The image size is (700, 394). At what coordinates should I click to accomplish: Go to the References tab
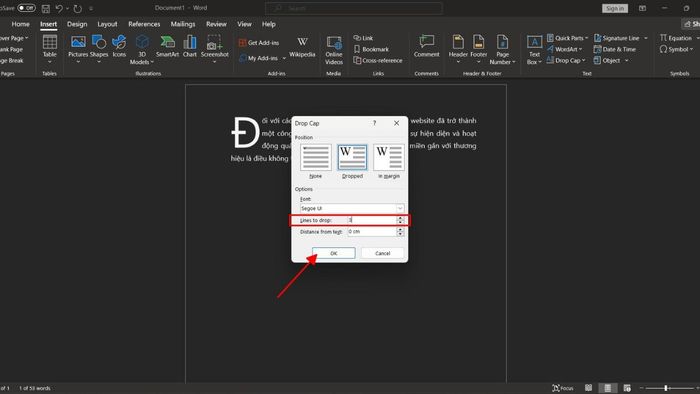click(144, 24)
